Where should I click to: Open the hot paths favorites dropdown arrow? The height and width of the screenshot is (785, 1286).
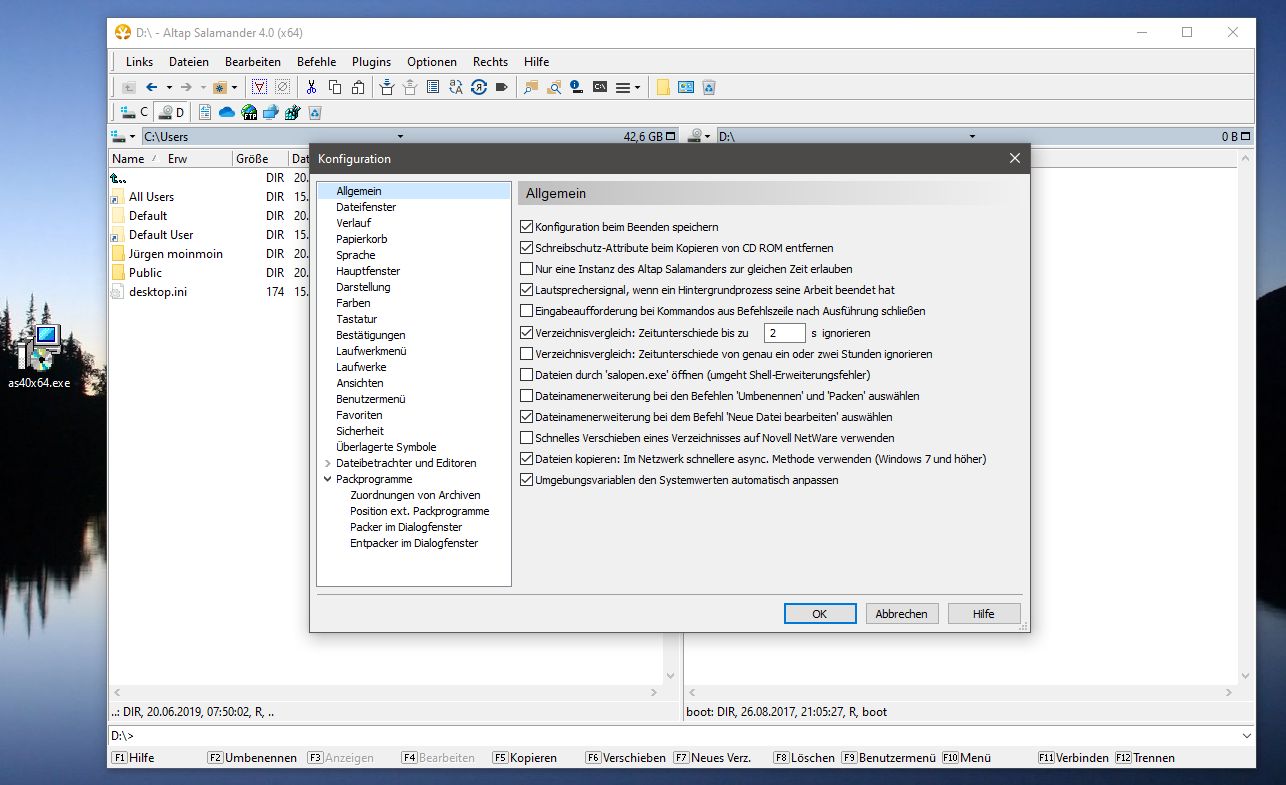click(234, 87)
